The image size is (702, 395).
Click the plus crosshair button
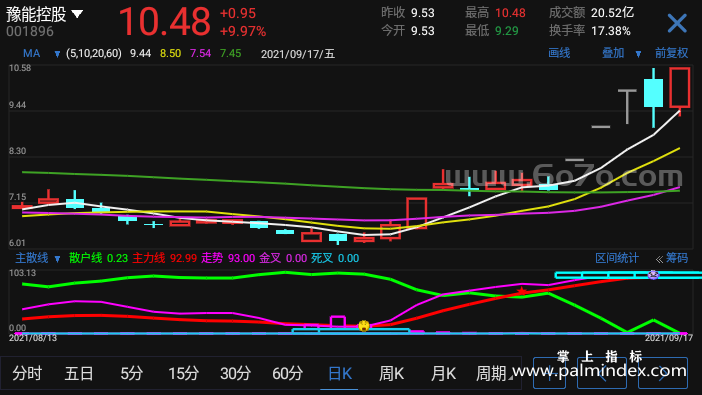coord(549,373)
